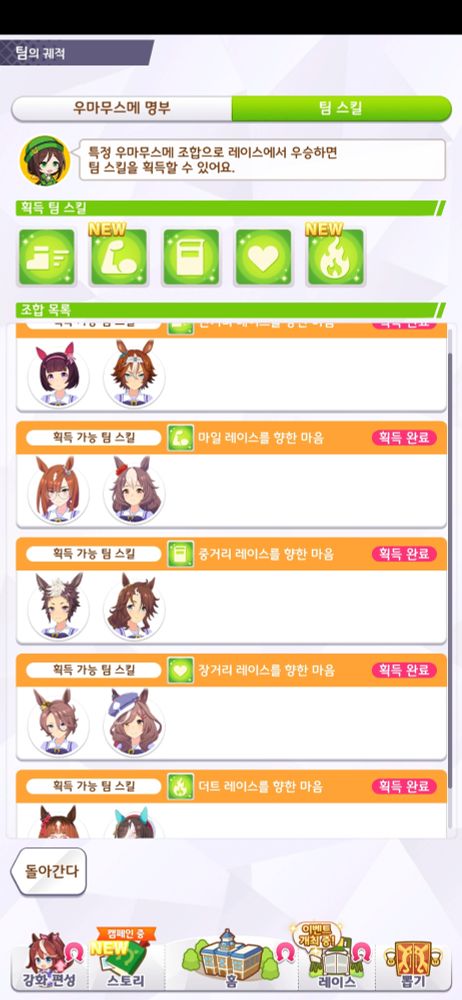Switch to the 우마무스메 명부 tab
Viewport: 462px width, 1000px height.
[x=122, y=108]
